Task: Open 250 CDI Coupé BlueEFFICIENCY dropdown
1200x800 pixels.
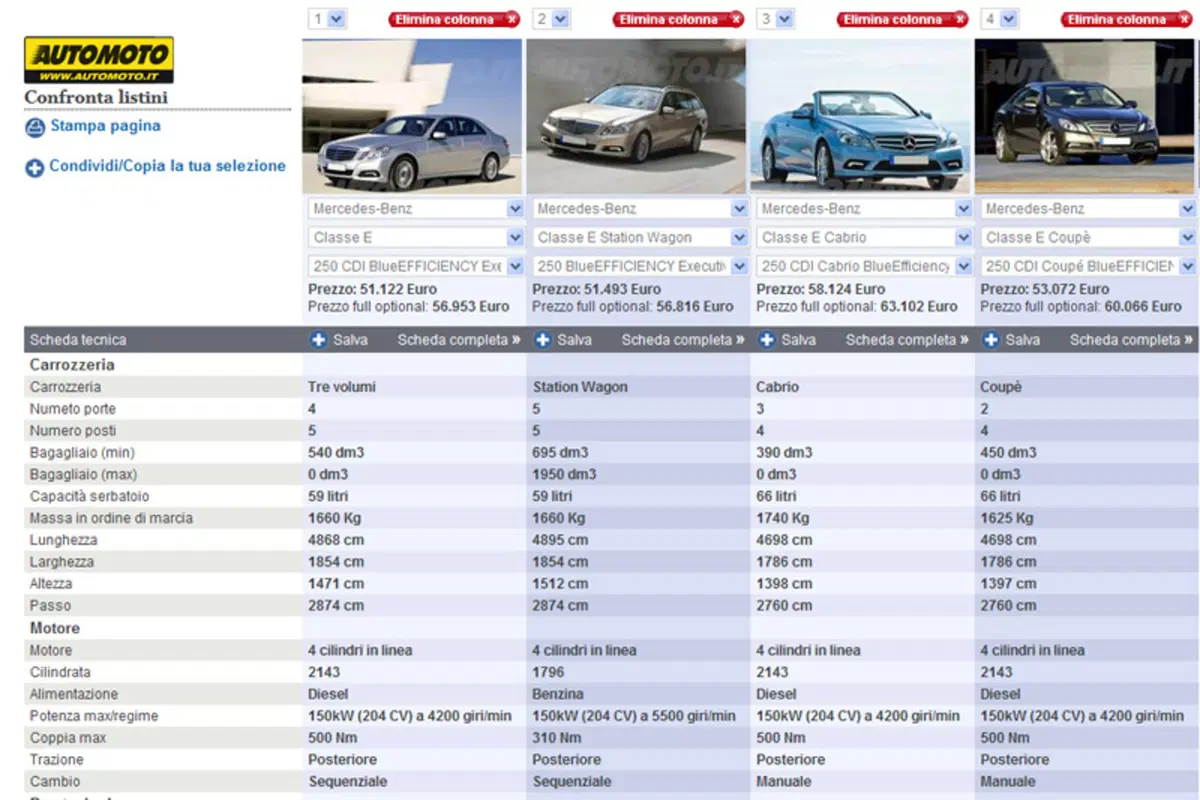Action: tap(1088, 267)
